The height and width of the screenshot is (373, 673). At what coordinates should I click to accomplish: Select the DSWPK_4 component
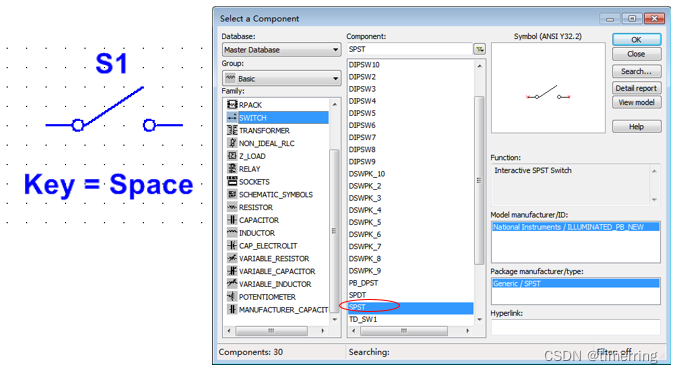[365, 210]
